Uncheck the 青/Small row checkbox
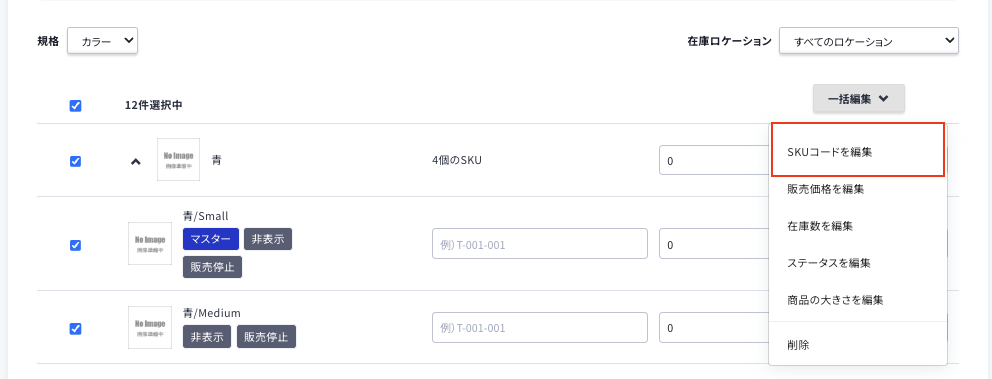 75,245
